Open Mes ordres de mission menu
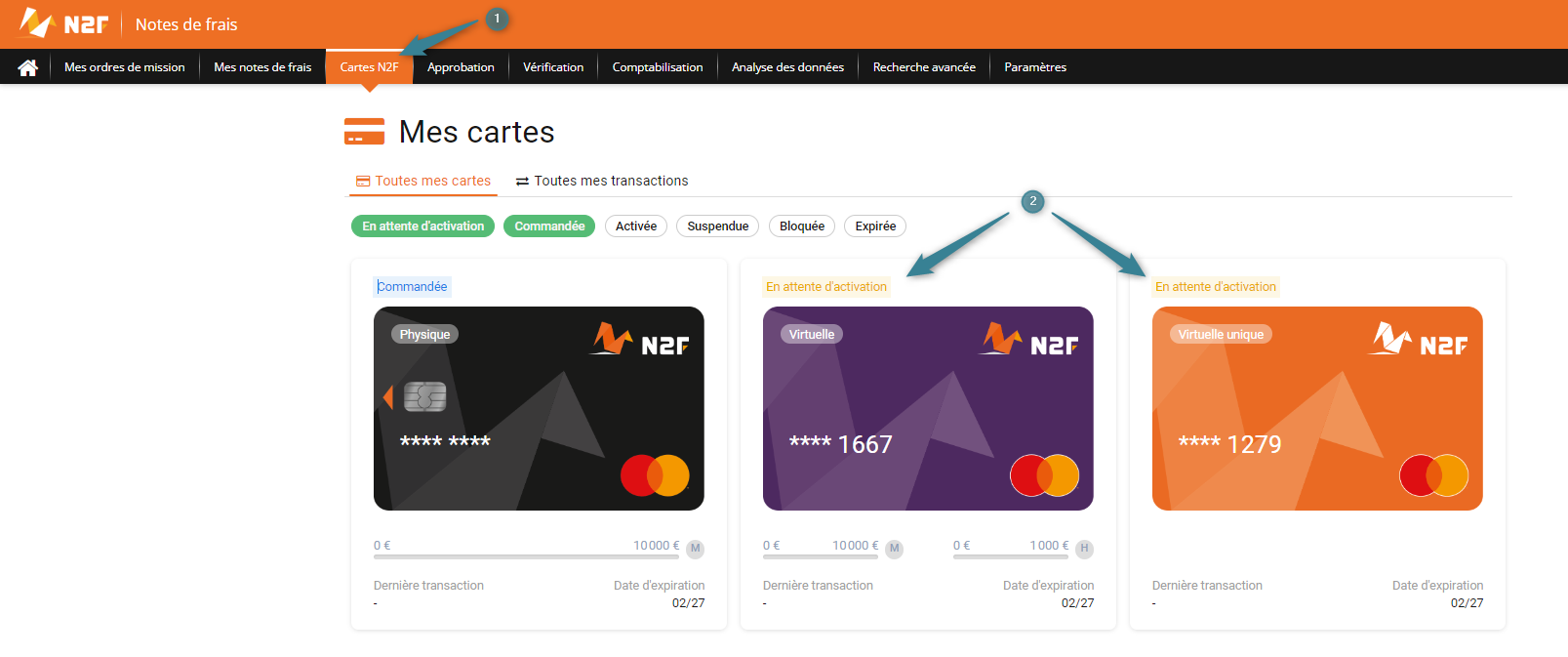1568x657 pixels. 125,67
